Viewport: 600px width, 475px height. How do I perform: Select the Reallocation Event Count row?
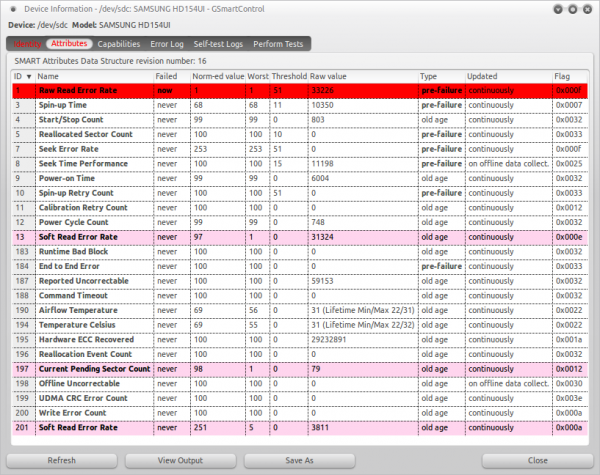(300, 354)
